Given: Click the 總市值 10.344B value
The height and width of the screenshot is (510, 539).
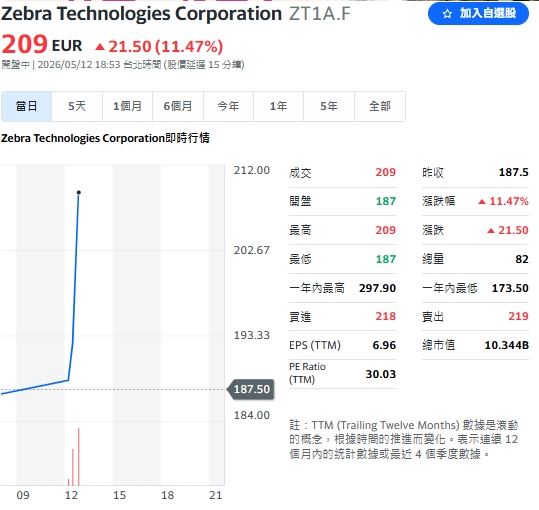Looking at the screenshot, I should point(506,345).
